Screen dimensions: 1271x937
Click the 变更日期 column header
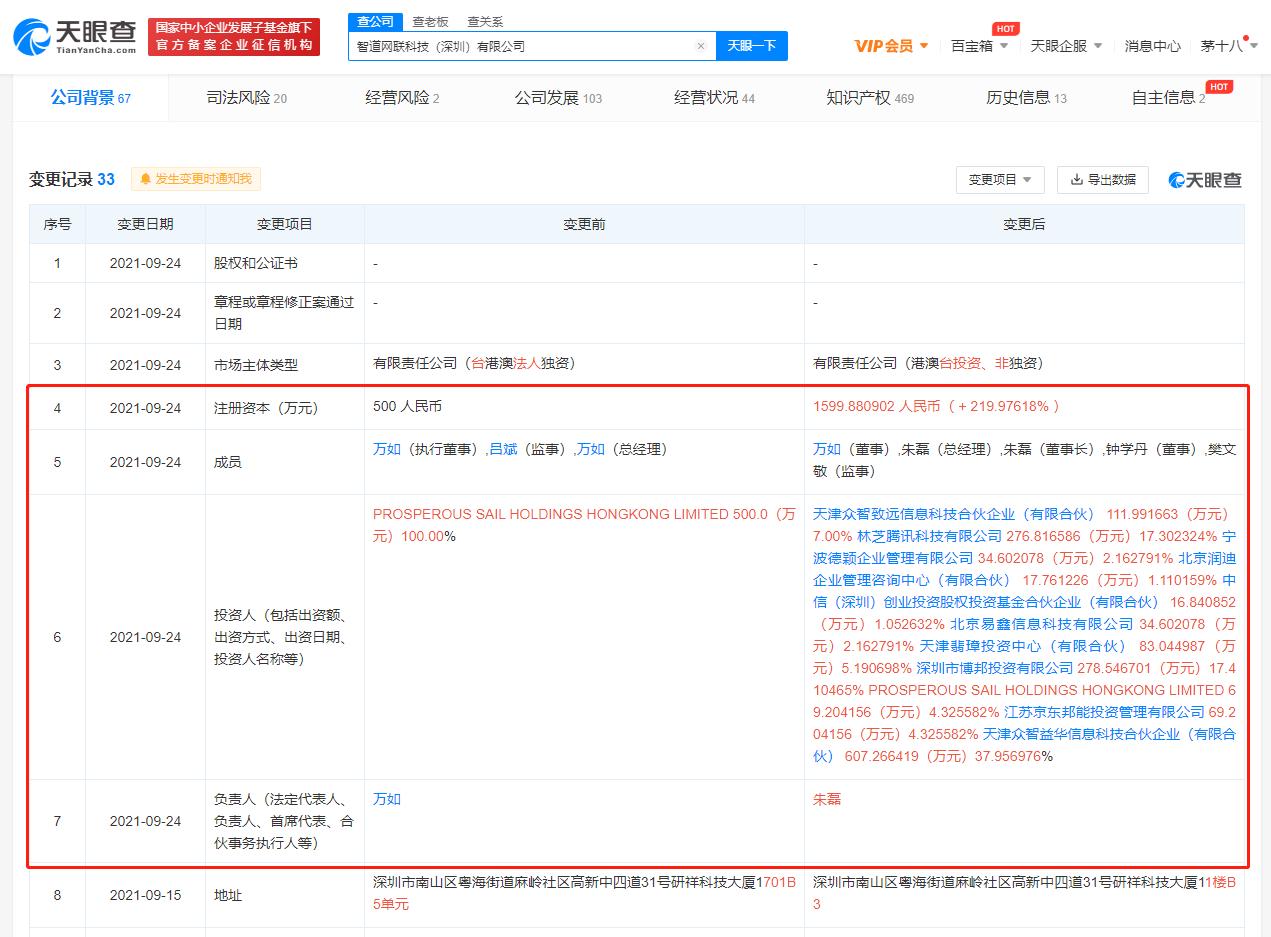point(145,224)
